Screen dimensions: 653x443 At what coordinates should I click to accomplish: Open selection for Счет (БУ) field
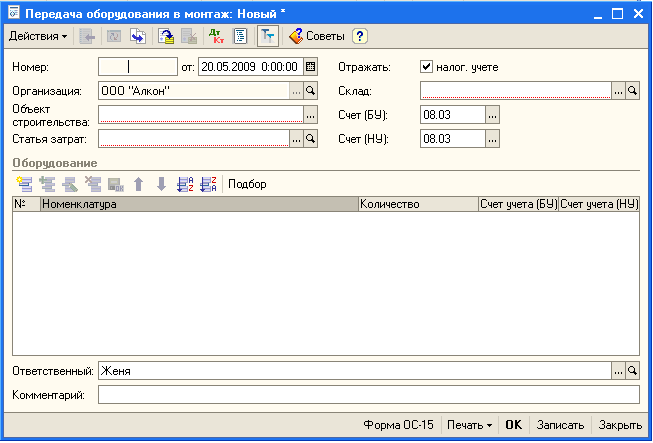492,115
